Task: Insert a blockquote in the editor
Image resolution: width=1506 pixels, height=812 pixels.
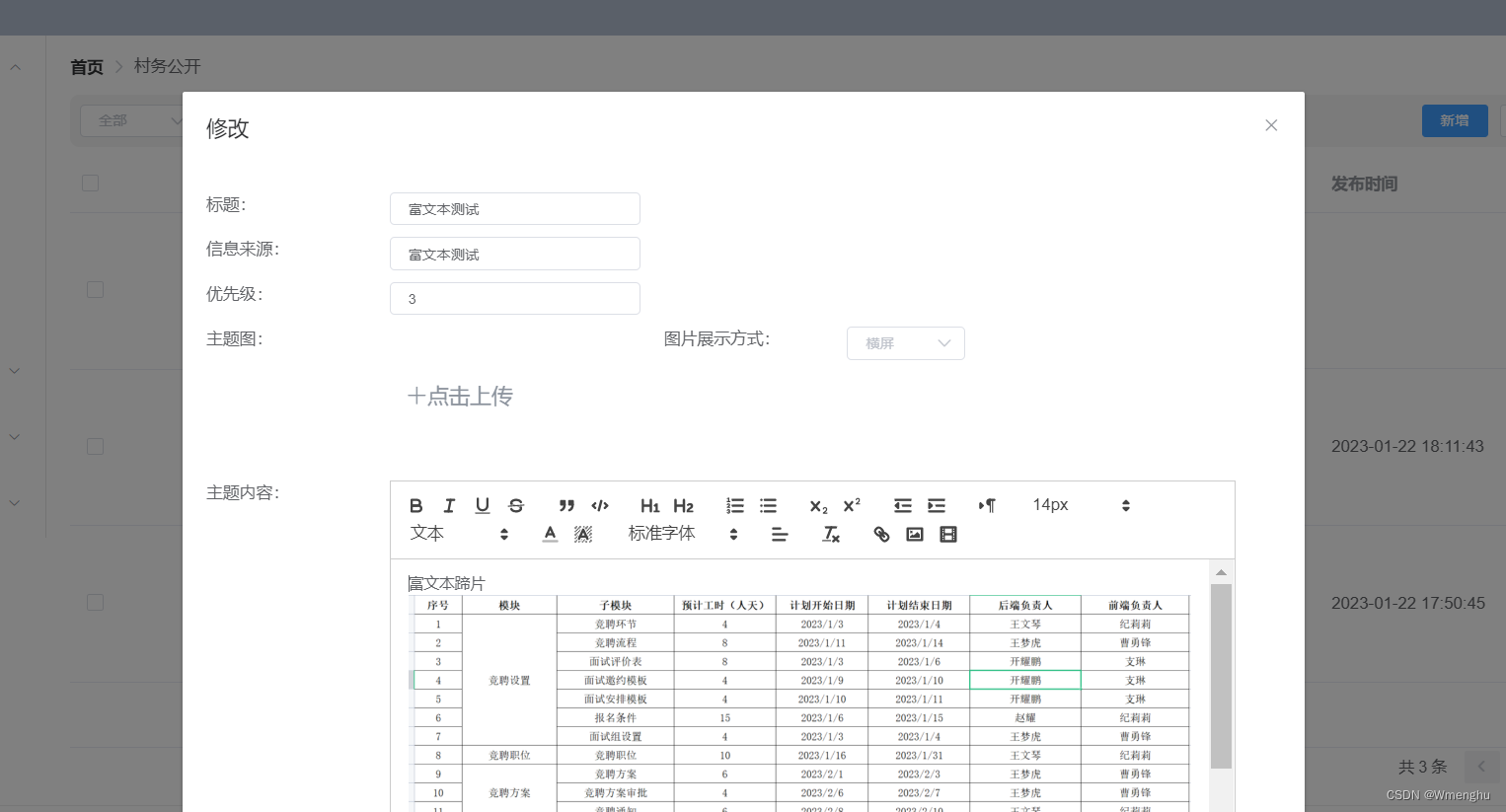Action: (566, 505)
